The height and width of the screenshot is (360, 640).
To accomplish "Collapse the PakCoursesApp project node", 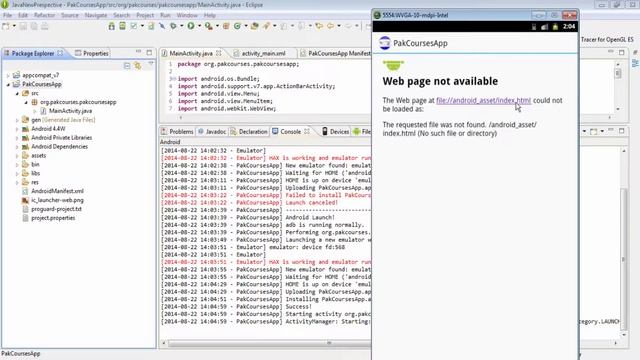I will click(8, 84).
